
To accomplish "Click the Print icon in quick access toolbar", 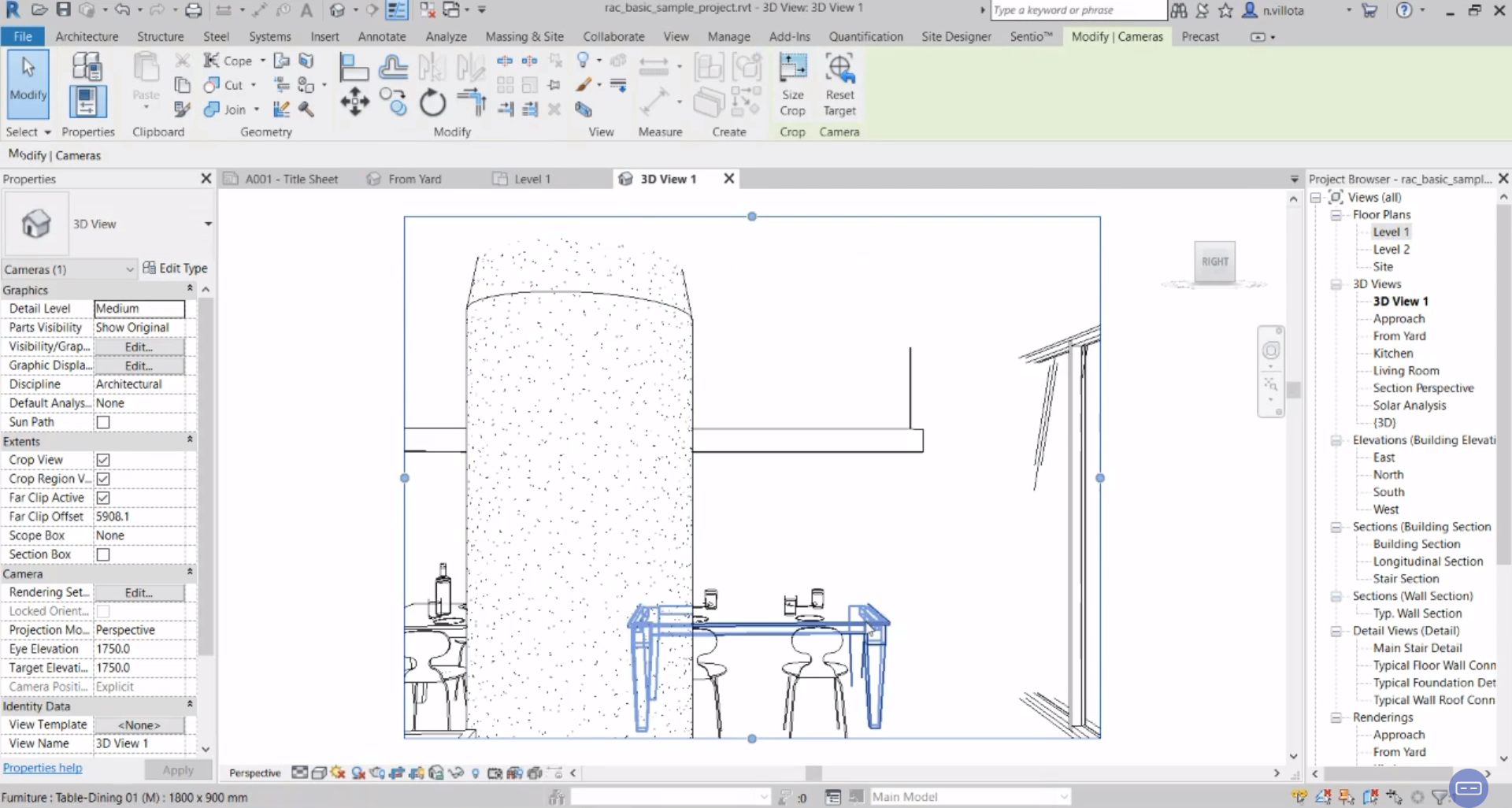I will pos(193,10).
